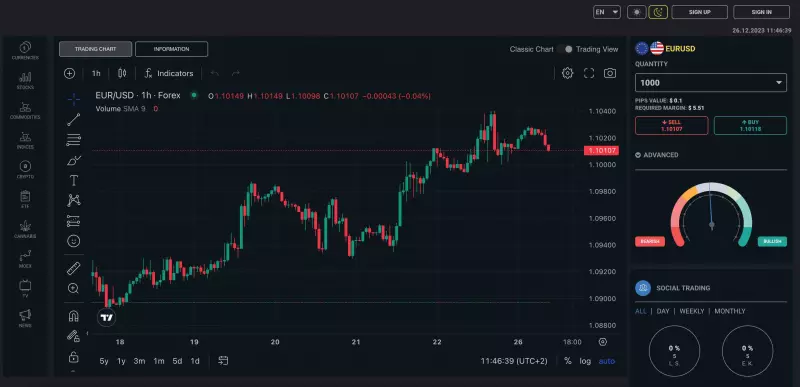The width and height of the screenshot is (800, 387).
Task: Toggle Classic Chart / Trading View switch
Action: coord(565,49)
